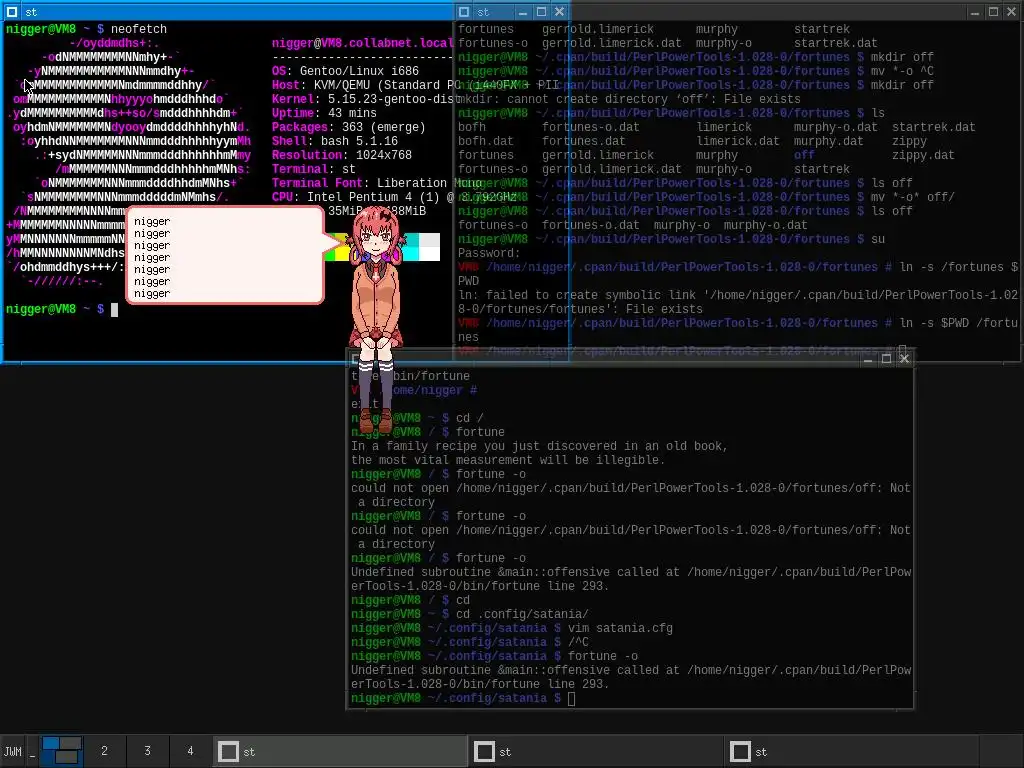Click the blue 'off' directory name
The height and width of the screenshot is (768, 1024).
pos(805,155)
